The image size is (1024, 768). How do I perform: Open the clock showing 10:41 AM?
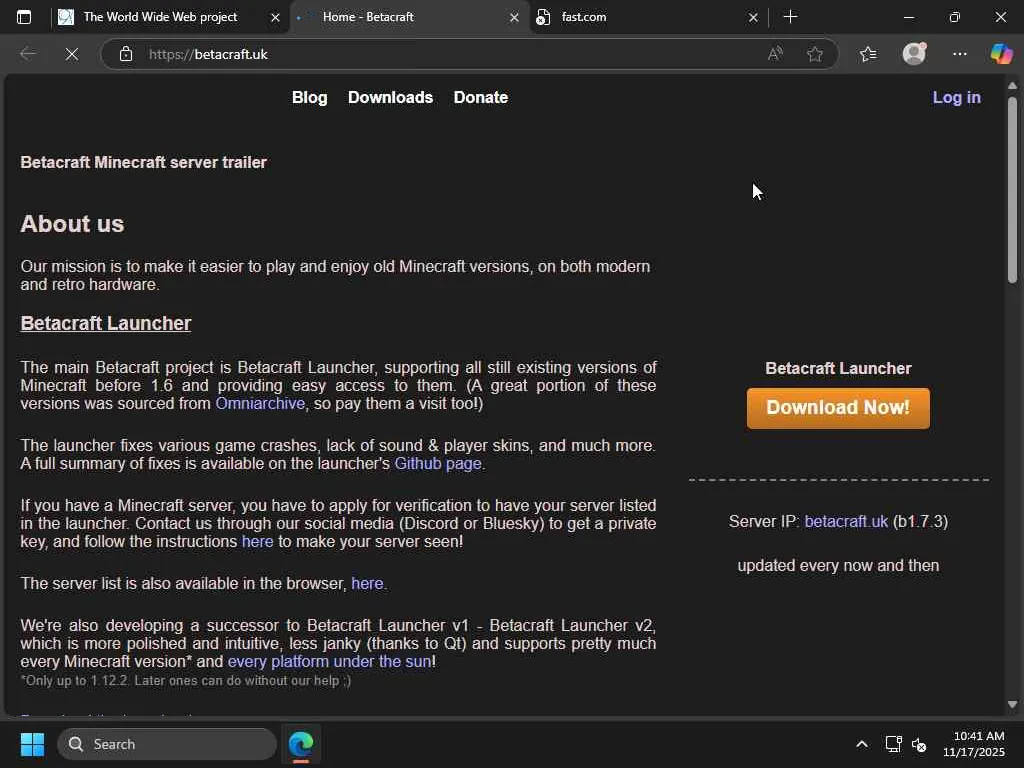(973, 744)
